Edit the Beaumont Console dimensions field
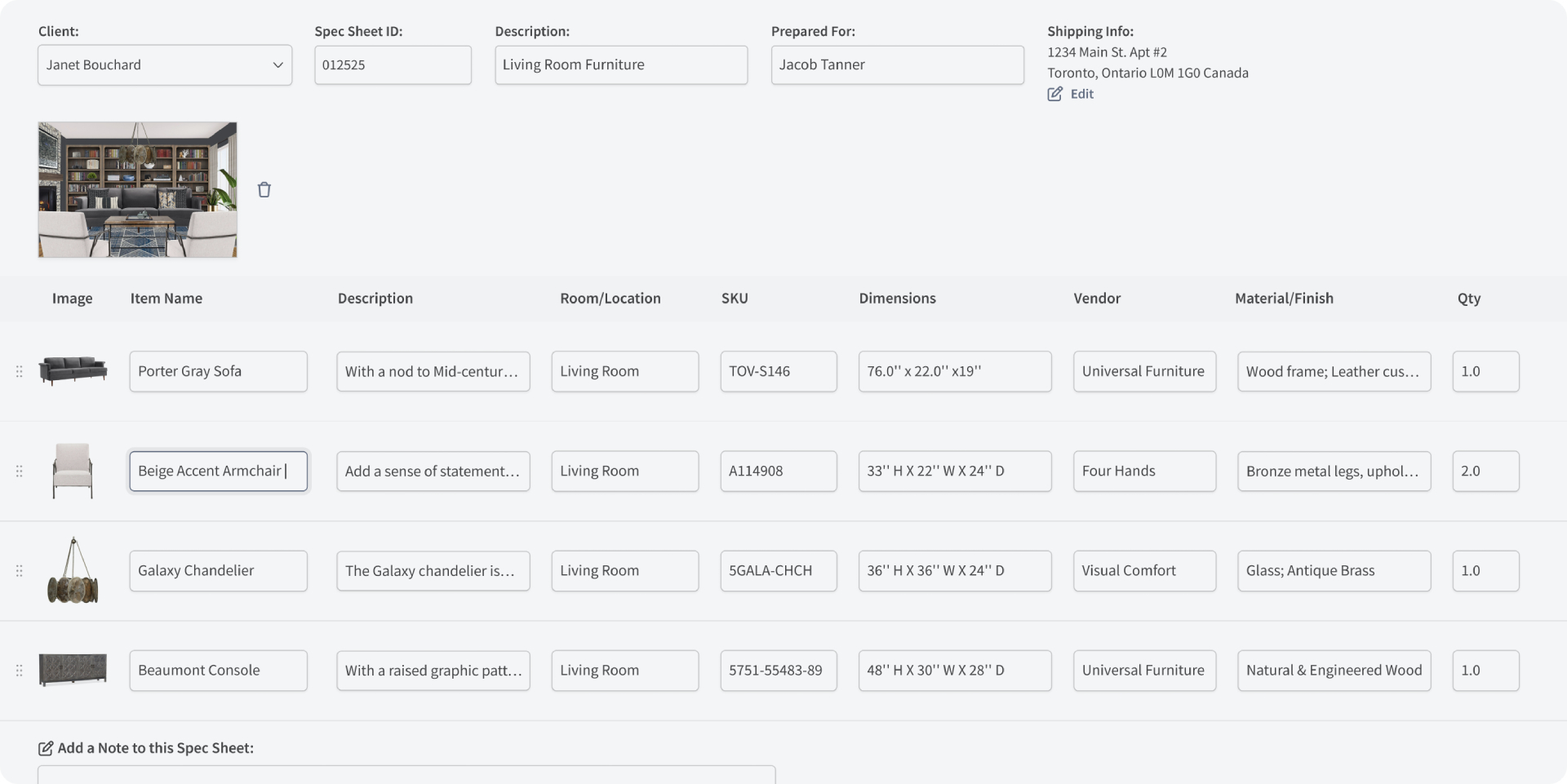Image resolution: width=1567 pixels, height=784 pixels. click(954, 670)
